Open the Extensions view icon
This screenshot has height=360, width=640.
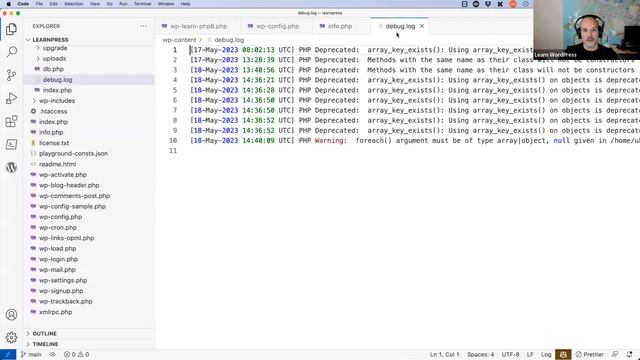coord(11,121)
